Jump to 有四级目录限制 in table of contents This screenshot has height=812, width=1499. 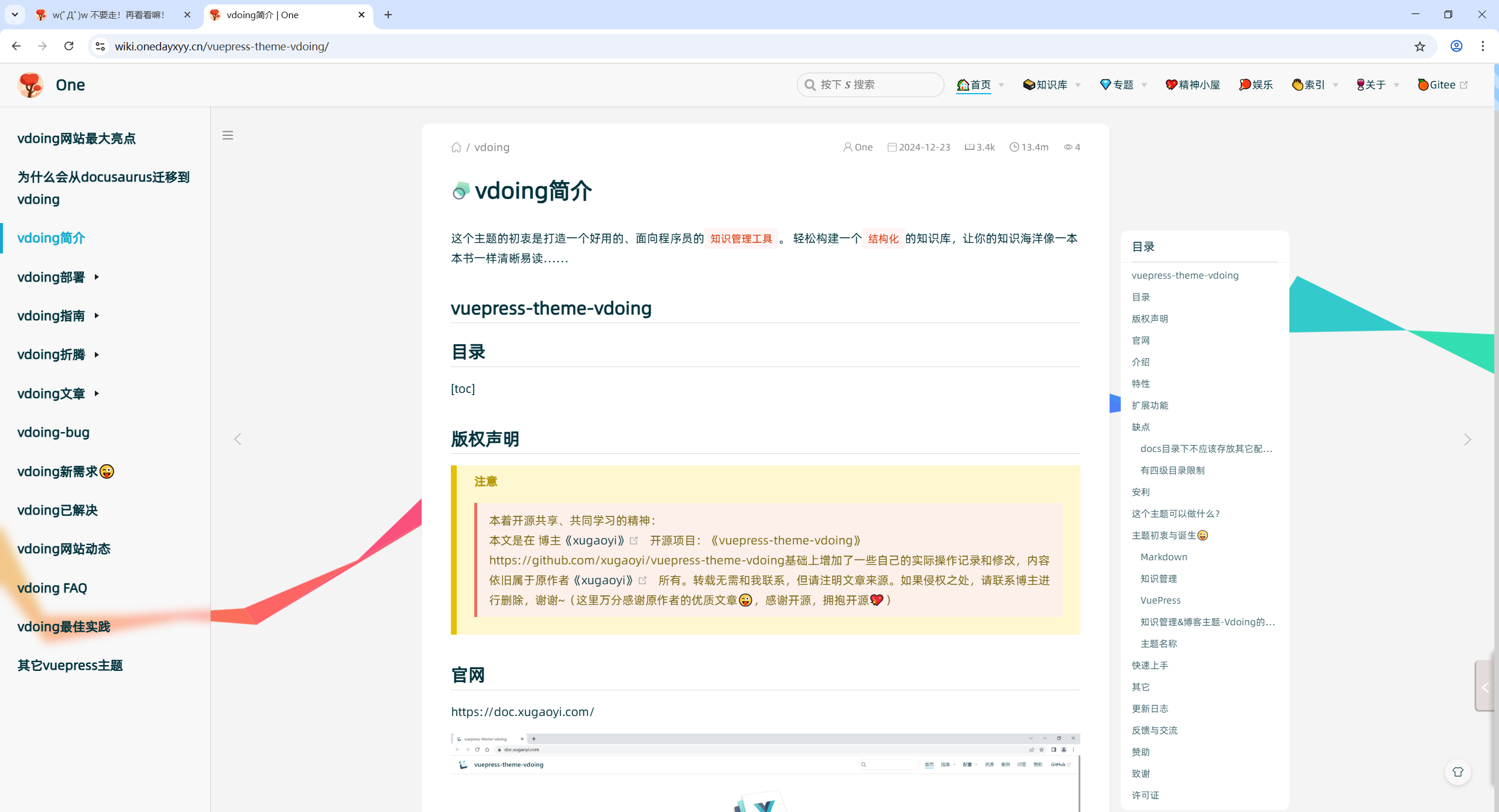[1172, 470]
